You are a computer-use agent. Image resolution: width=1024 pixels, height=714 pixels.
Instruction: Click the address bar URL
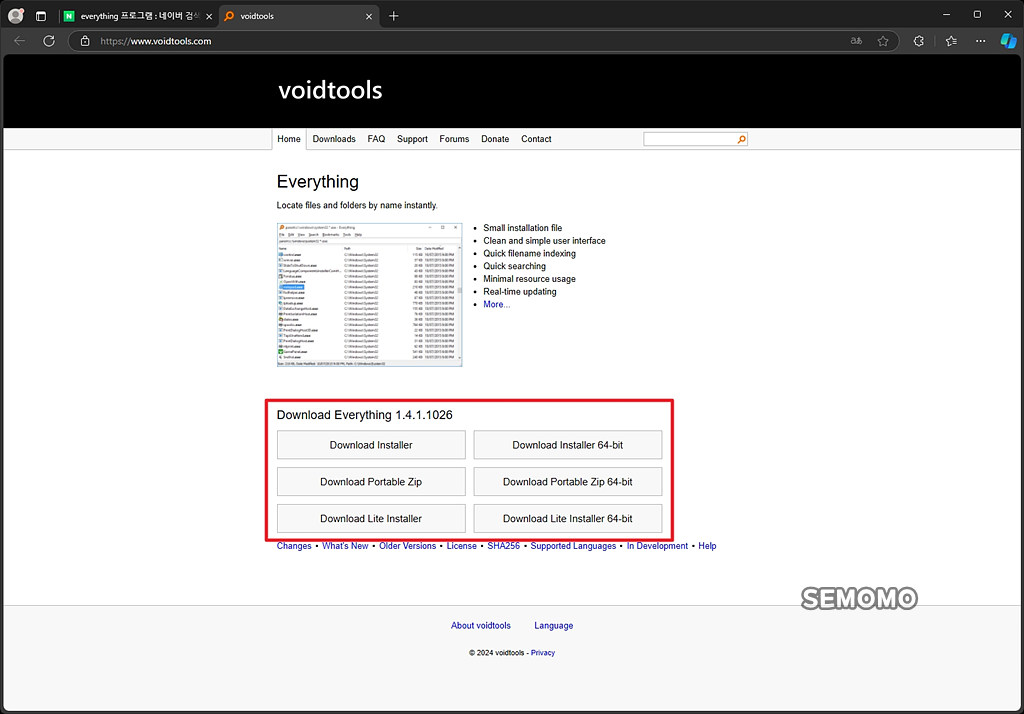click(155, 41)
